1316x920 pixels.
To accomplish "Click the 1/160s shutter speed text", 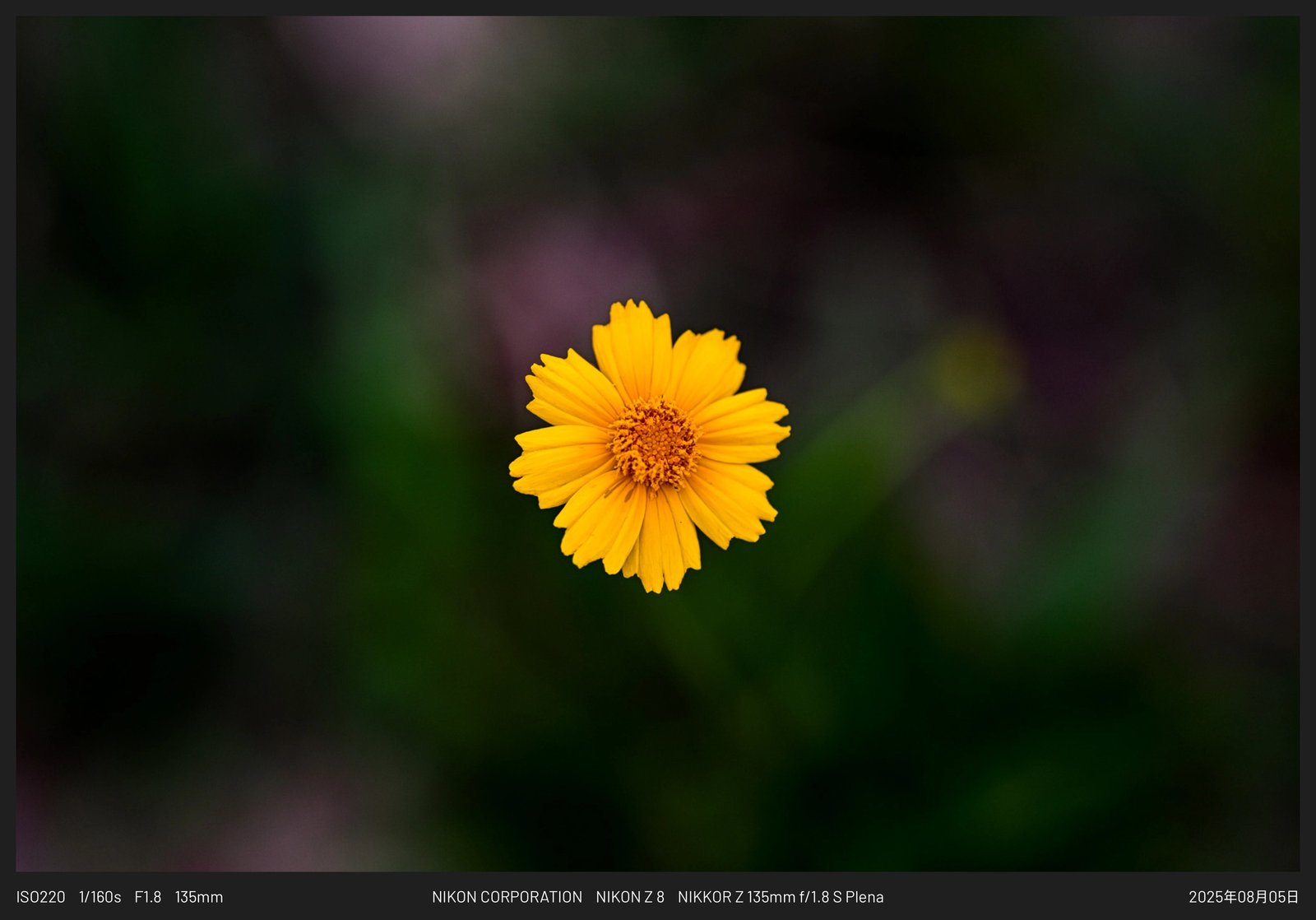I will [100, 897].
